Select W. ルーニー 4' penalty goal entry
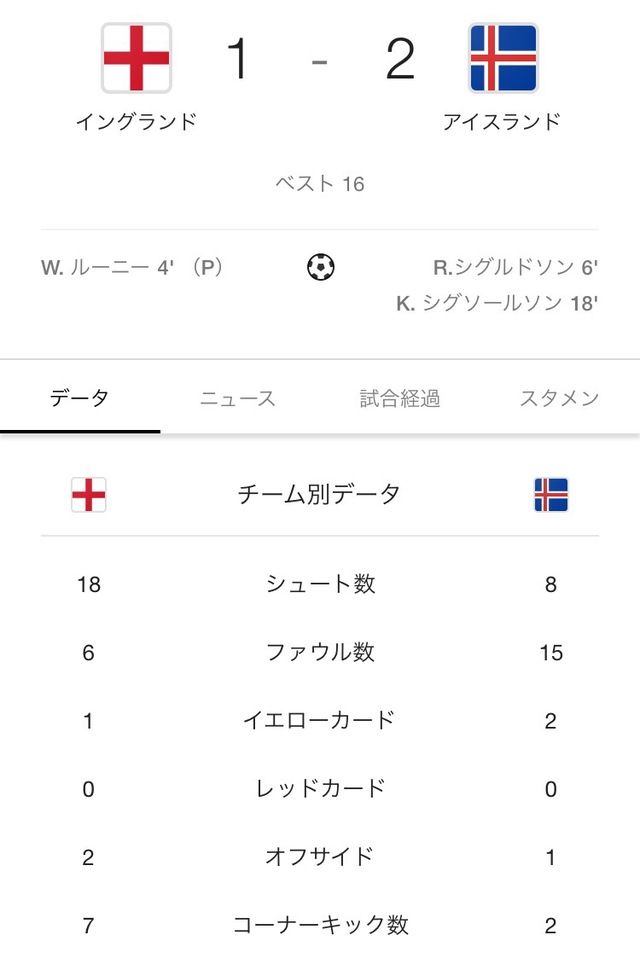 coord(132,267)
